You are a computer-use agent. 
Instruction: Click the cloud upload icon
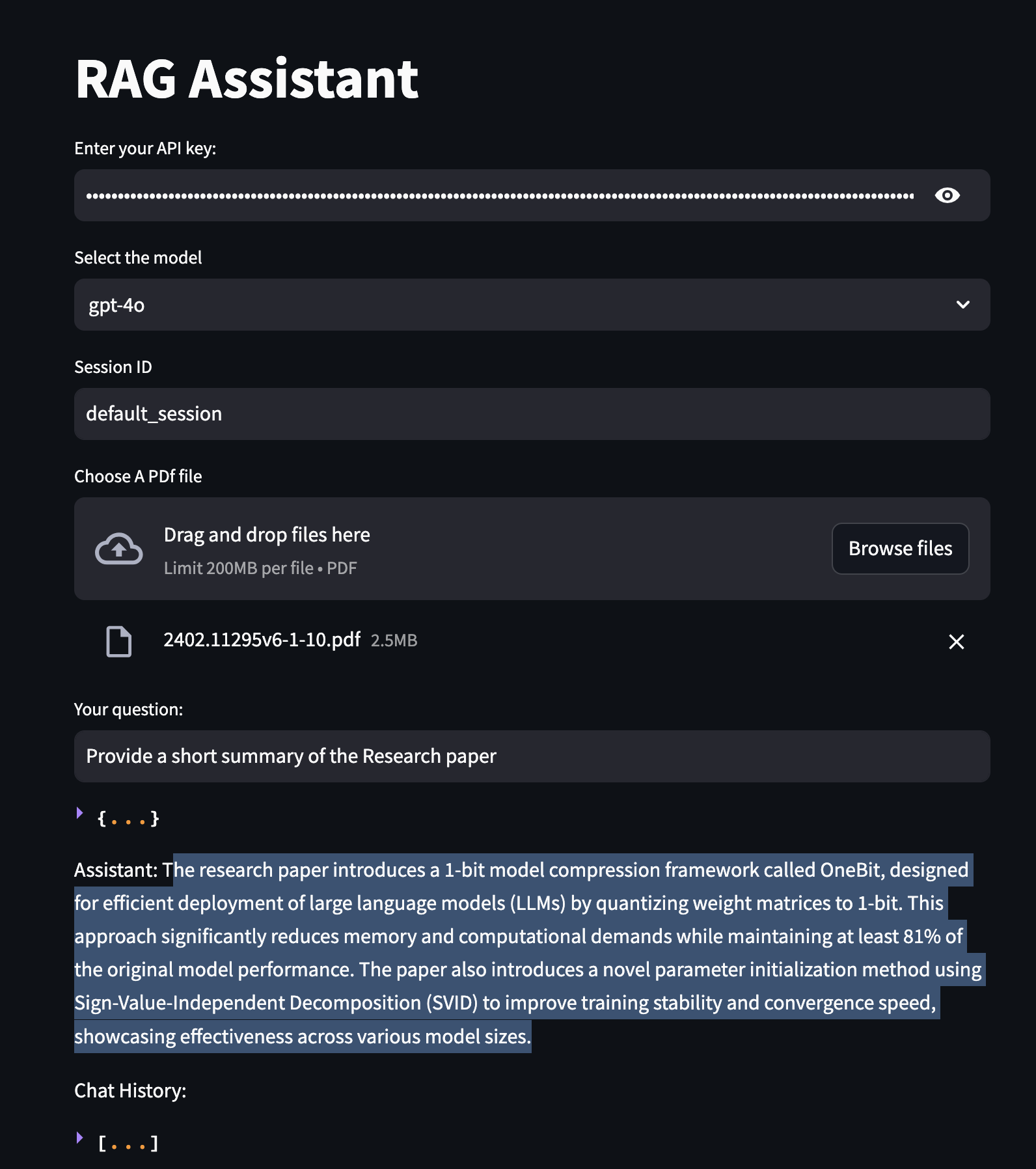point(118,549)
